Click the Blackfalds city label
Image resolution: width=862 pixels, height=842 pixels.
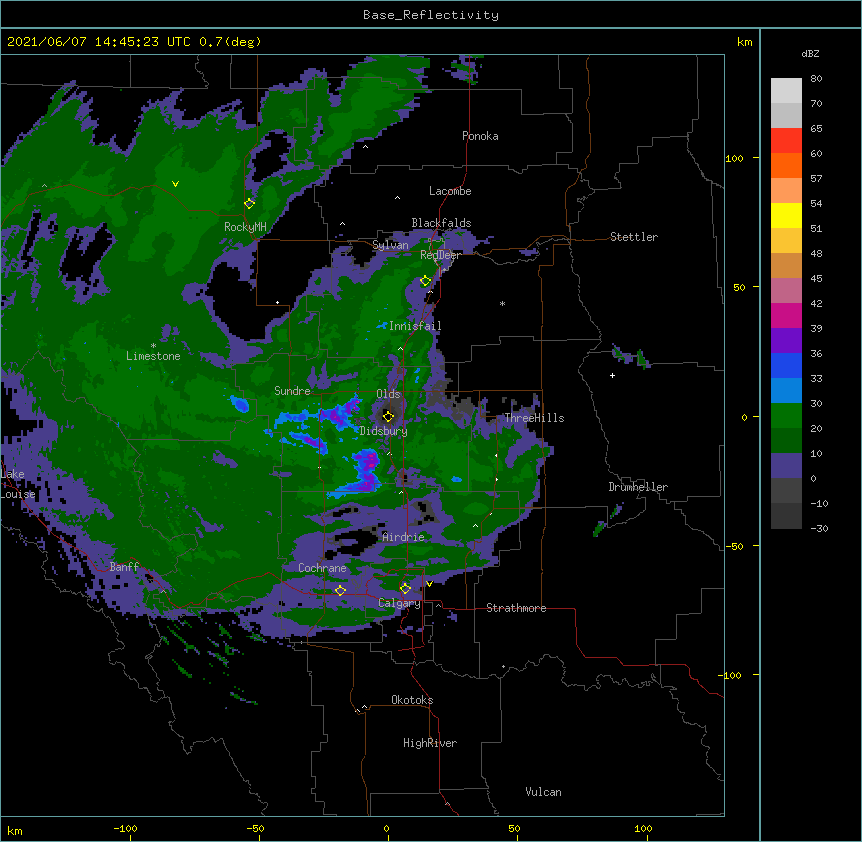(x=441, y=223)
